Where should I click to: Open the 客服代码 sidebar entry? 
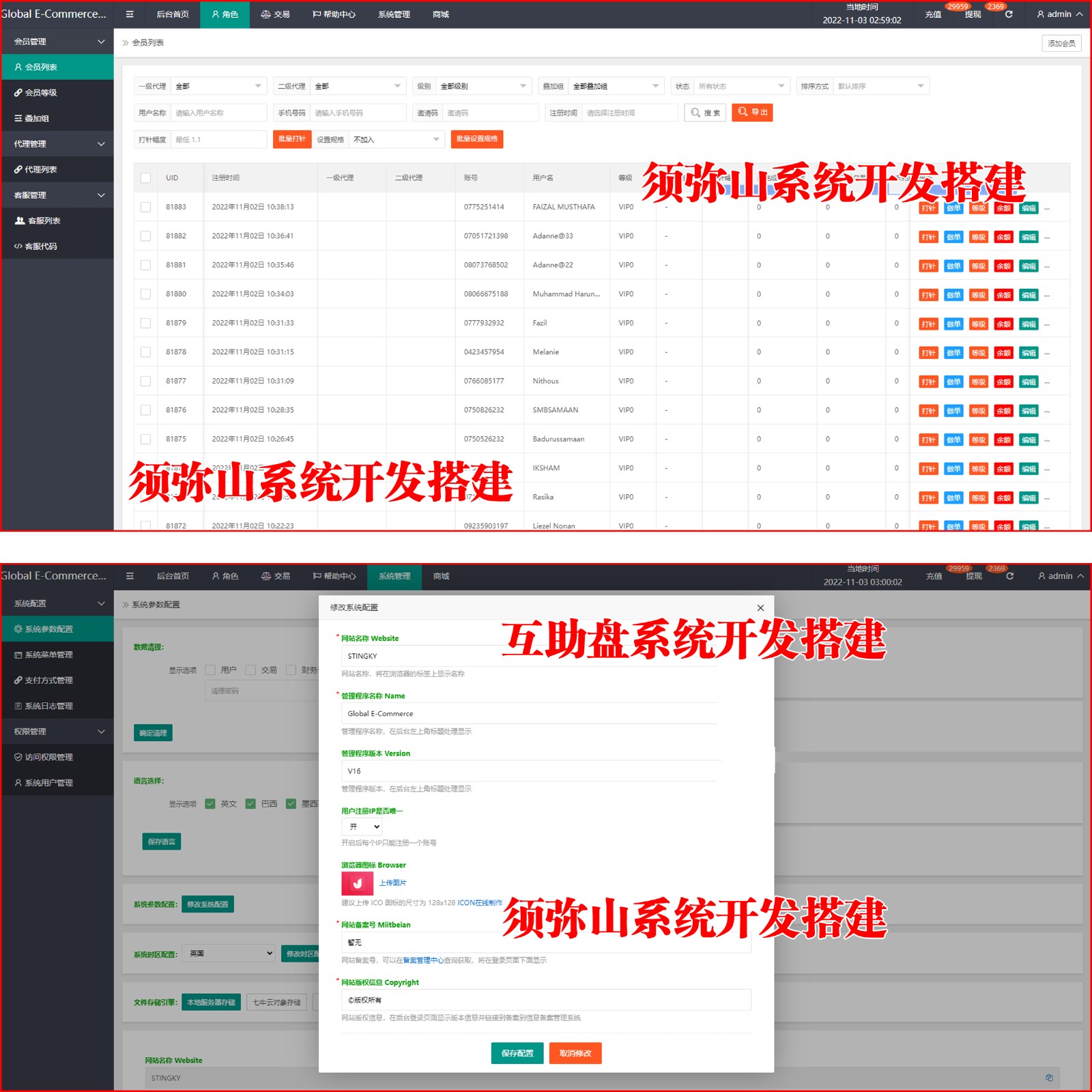[40, 246]
